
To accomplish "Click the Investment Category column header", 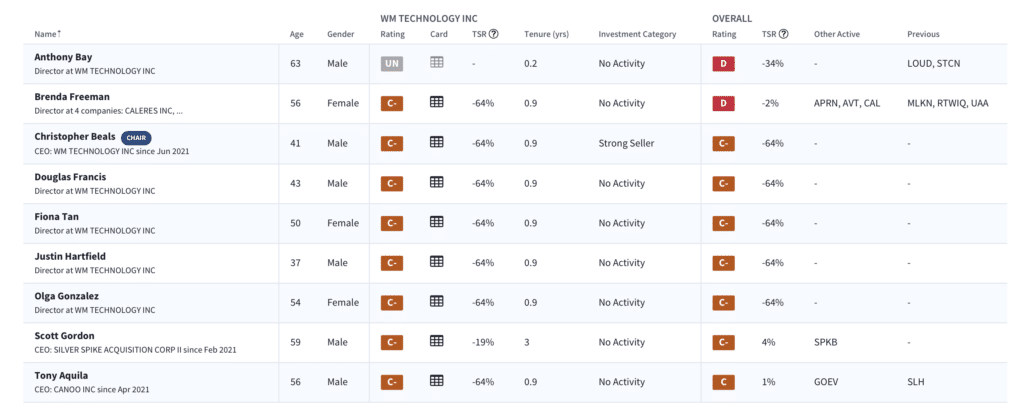I will (x=637, y=34).
